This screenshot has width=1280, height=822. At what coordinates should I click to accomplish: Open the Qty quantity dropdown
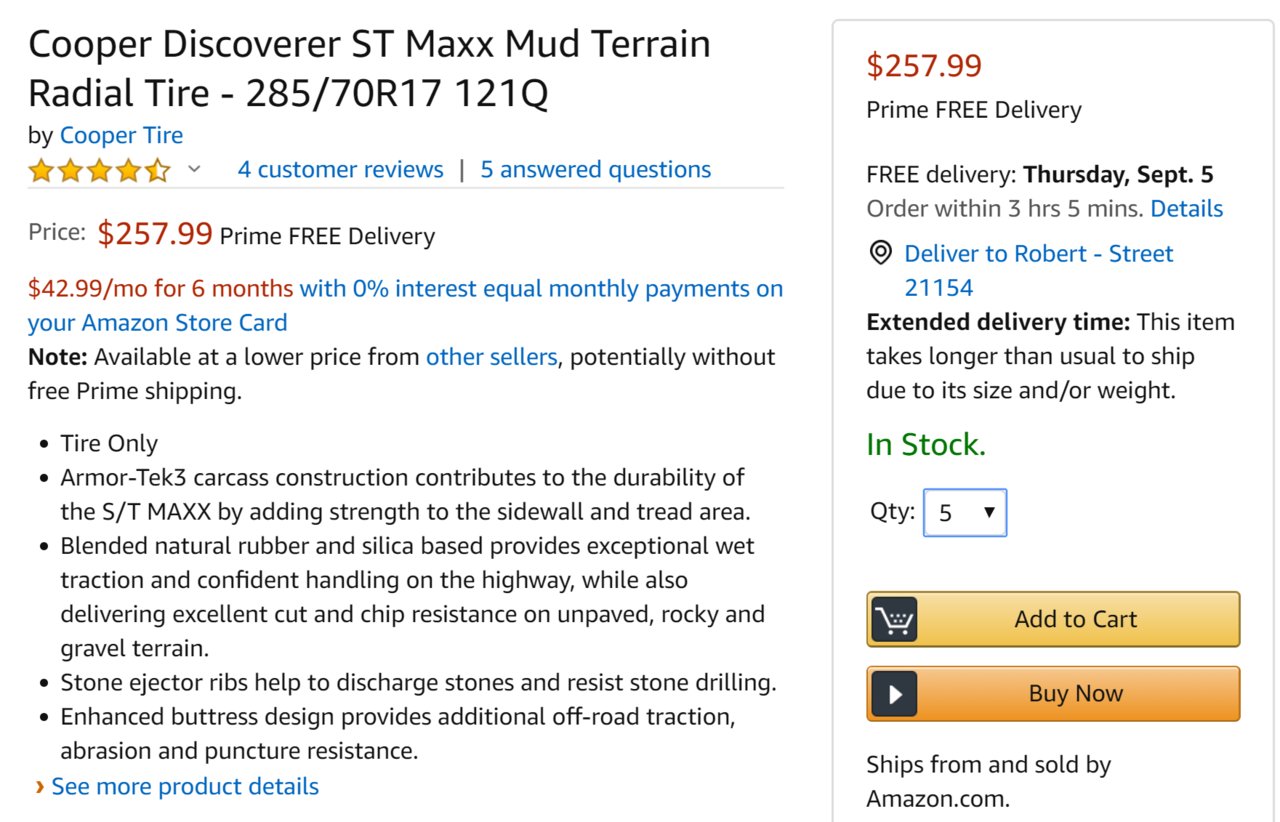pos(964,513)
